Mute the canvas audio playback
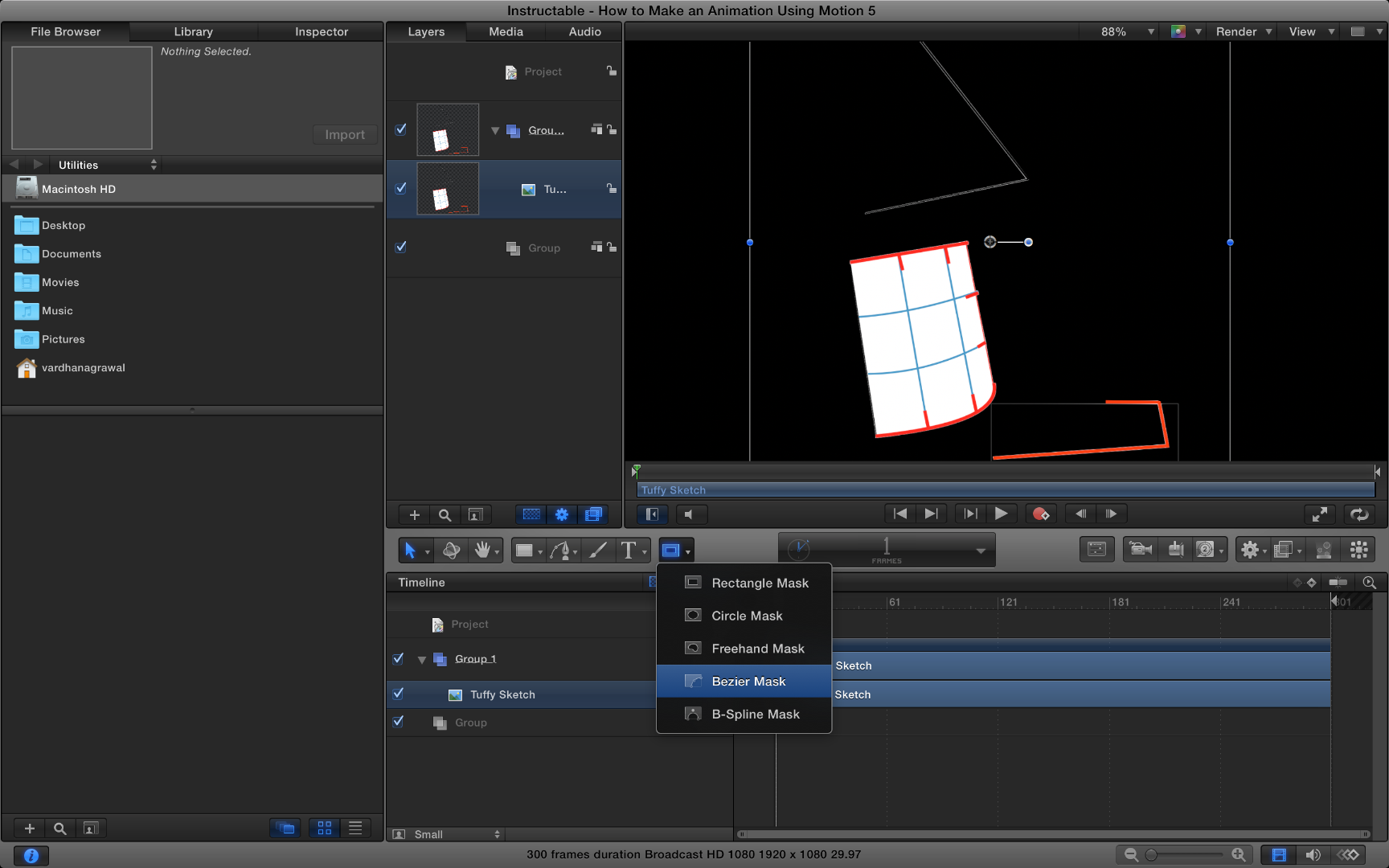The width and height of the screenshot is (1389, 868). click(690, 514)
